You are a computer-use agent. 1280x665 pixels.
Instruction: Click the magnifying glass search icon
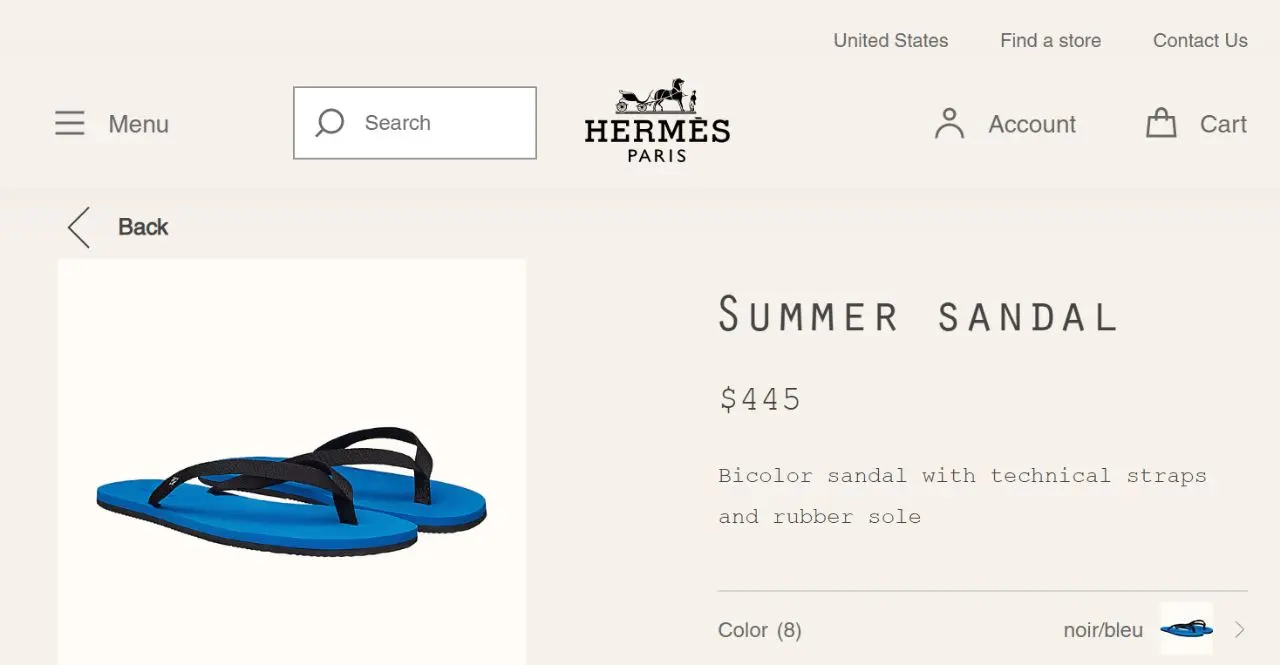coord(330,123)
